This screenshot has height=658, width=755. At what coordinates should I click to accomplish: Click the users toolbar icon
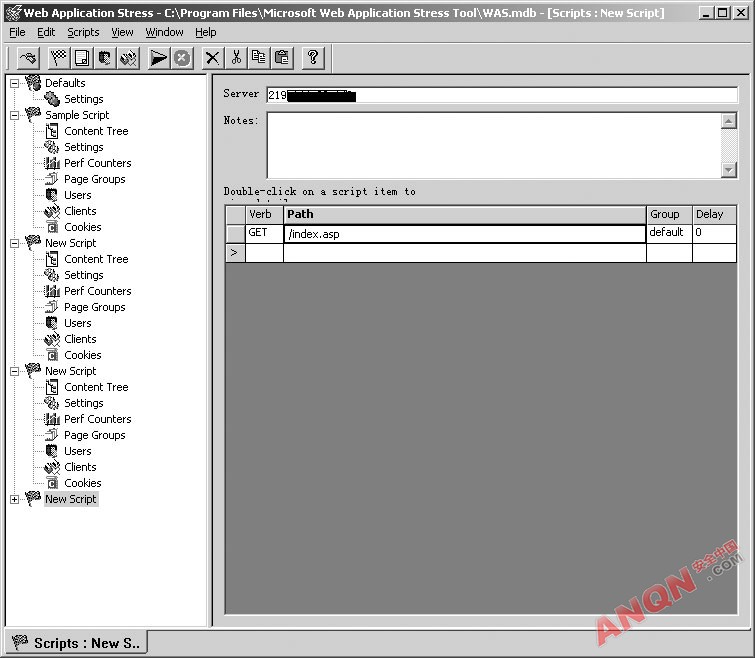click(x=104, y=58)
